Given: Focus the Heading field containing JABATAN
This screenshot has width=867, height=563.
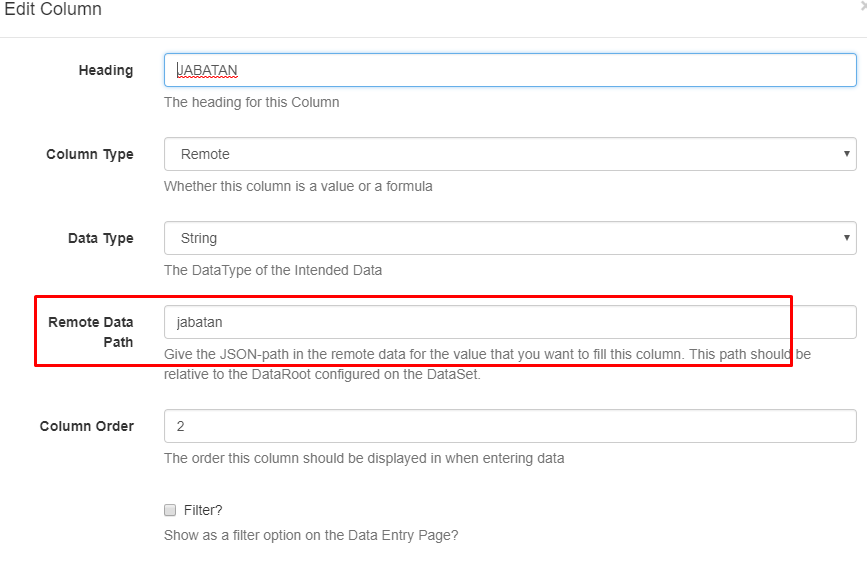Looking at the screenshot, I should coord(510,70).
